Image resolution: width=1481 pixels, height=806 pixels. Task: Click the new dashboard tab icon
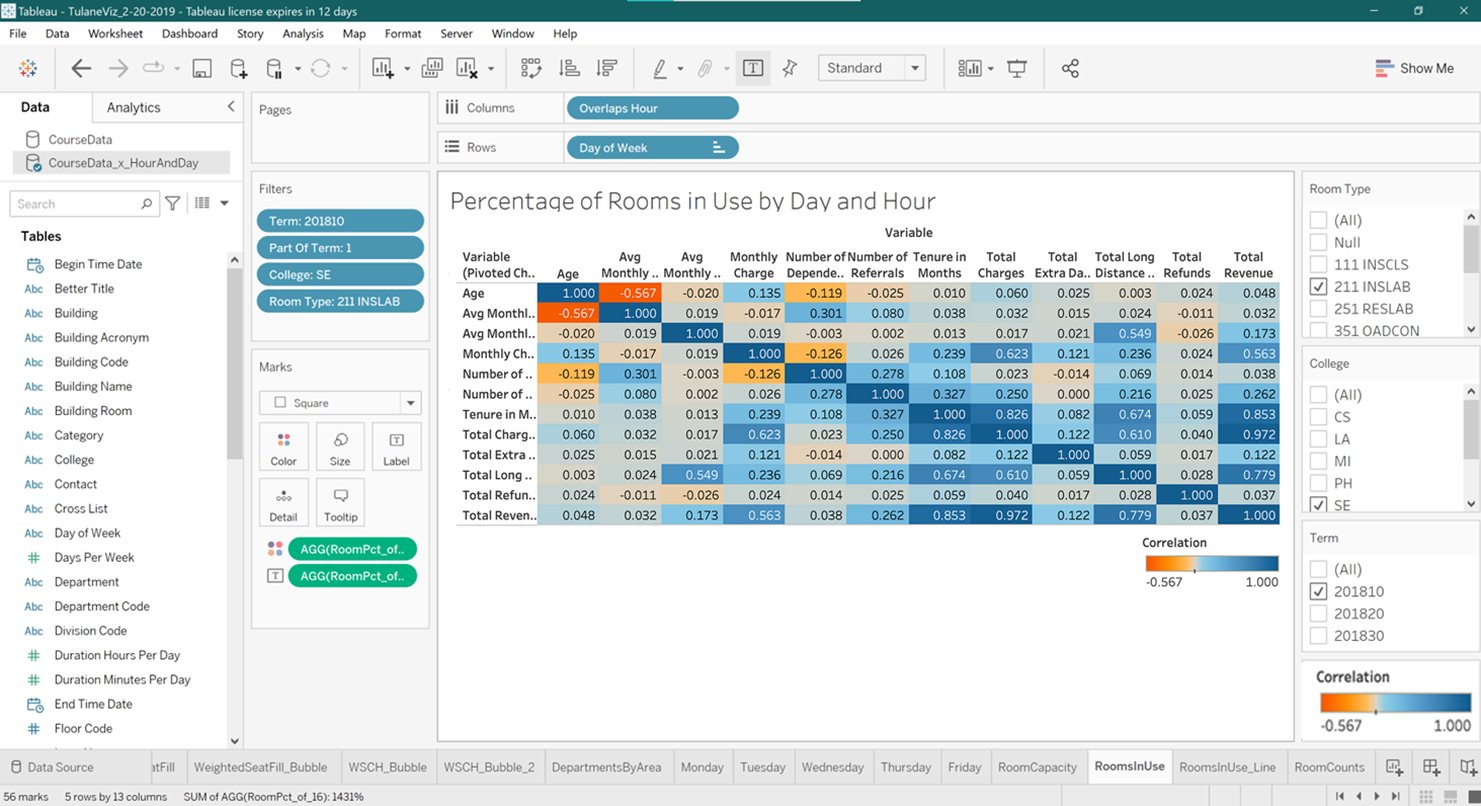click(x=1431, y=767)
